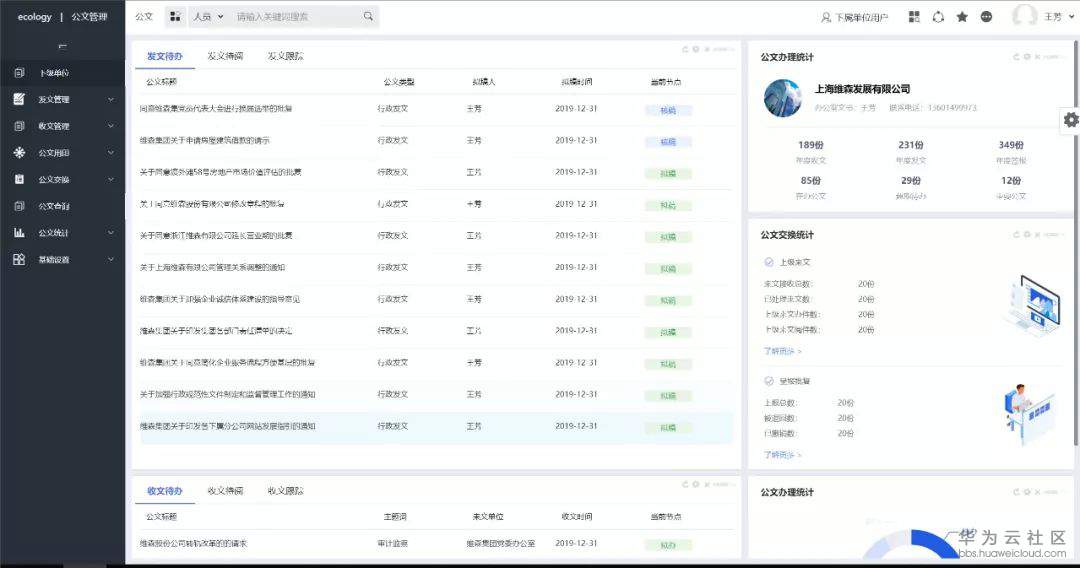
Task: Click the ecology 公文管理 logo title
Action: [x=62, y=17]
